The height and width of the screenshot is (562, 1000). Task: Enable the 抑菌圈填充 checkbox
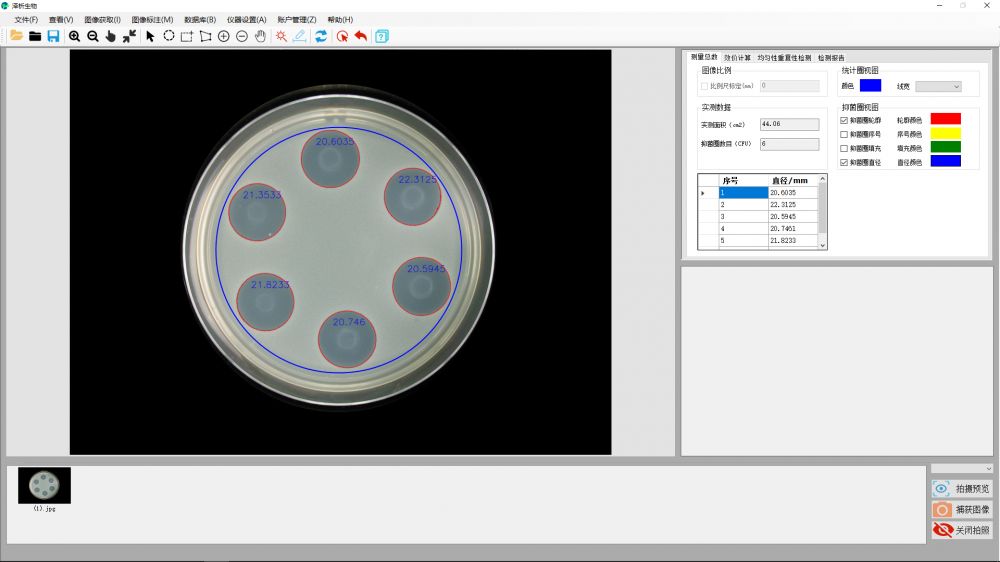(844, 148)
